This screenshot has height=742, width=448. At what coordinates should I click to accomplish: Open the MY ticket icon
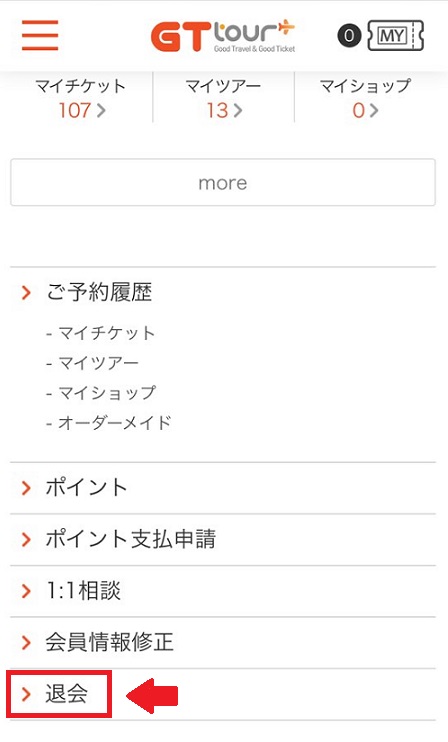point(395,35)
